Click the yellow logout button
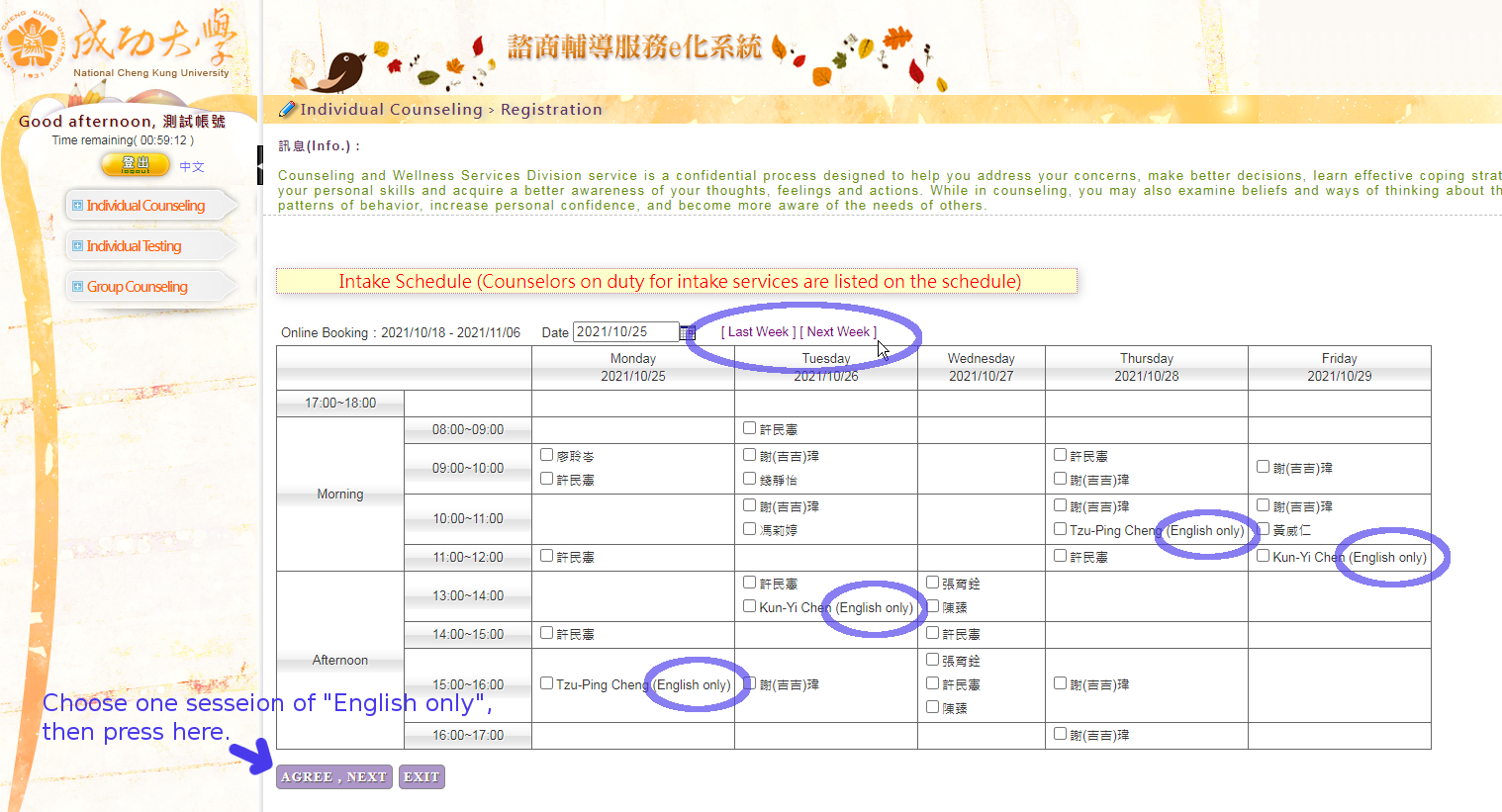Screen dimensions: 1502x812 [136, 165]
